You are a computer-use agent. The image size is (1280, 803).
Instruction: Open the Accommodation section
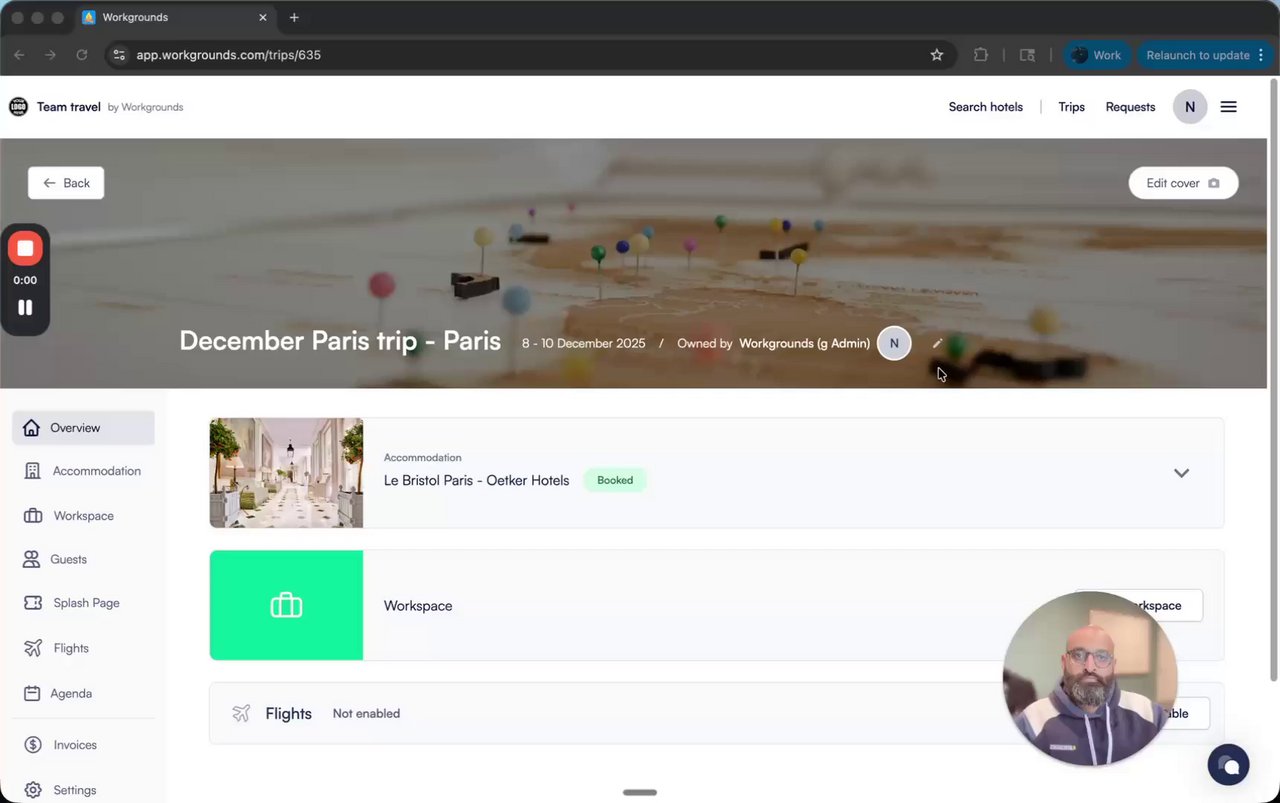click(83, 471)
